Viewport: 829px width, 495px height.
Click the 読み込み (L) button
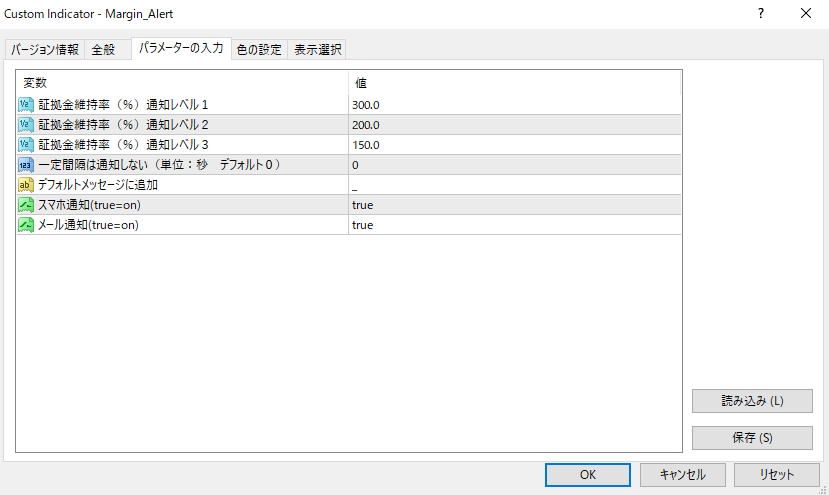click(x=752, y=401)
